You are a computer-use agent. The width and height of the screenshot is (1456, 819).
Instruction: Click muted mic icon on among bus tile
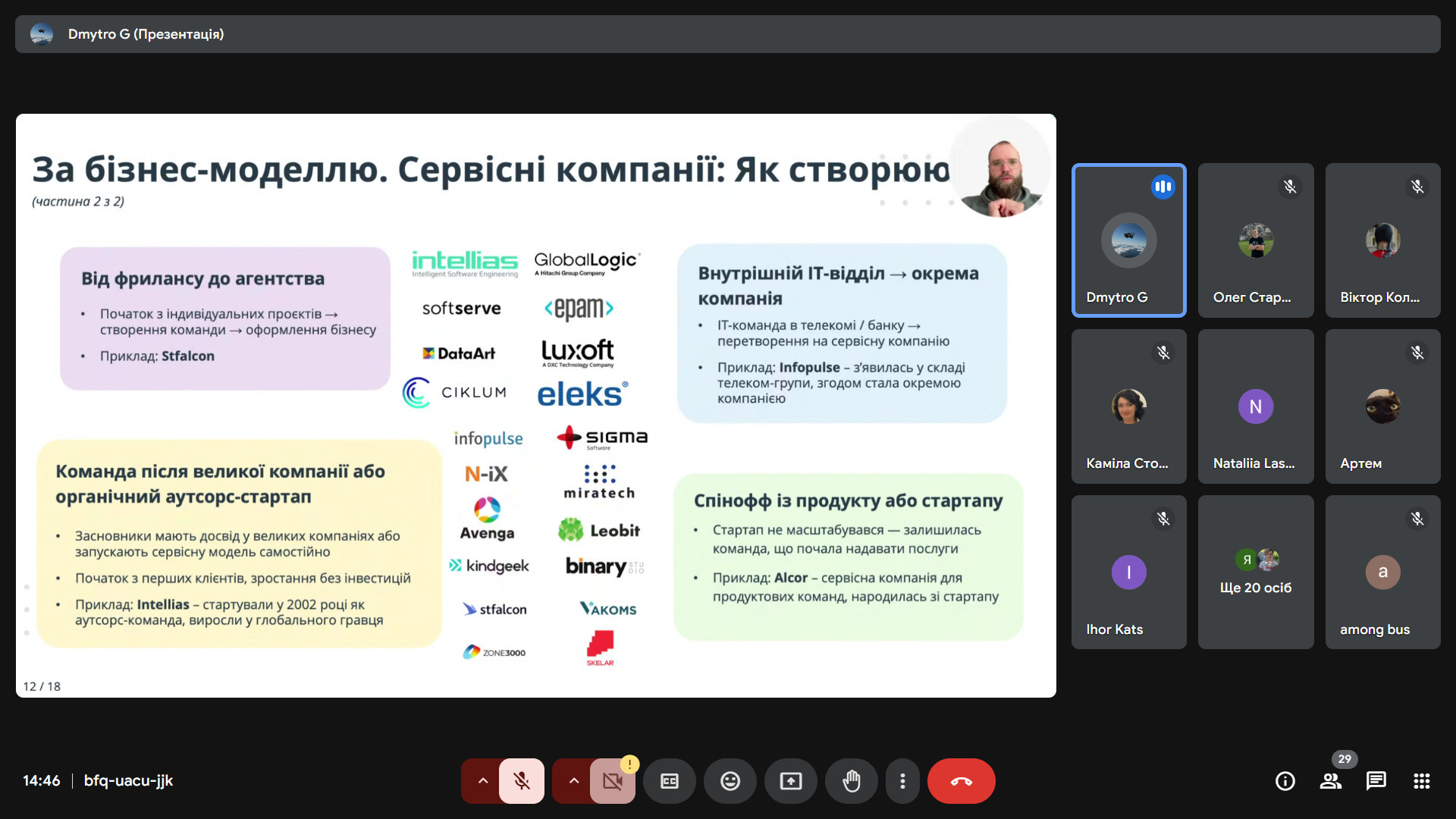(x=1417, y=519)
